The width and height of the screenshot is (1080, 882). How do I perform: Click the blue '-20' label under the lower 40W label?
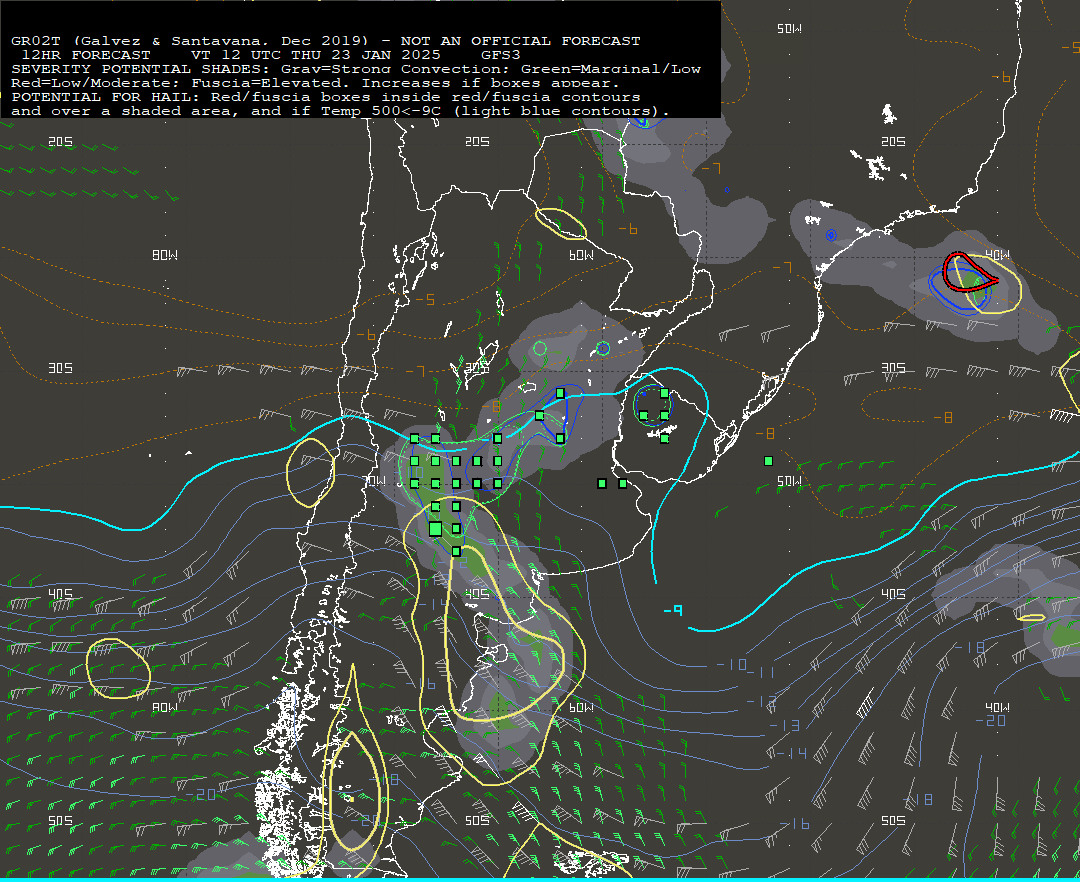(x=991, y=721)
